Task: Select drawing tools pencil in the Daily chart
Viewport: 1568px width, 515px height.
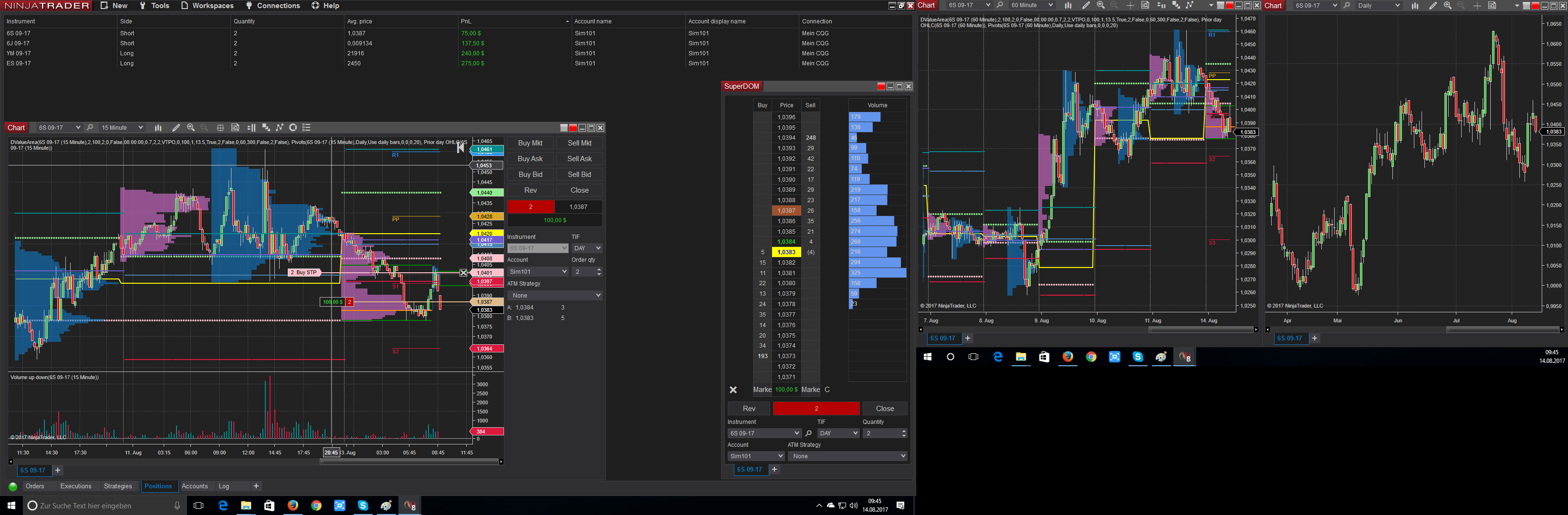Action: pyautogui.click(x=1433, y=5)
